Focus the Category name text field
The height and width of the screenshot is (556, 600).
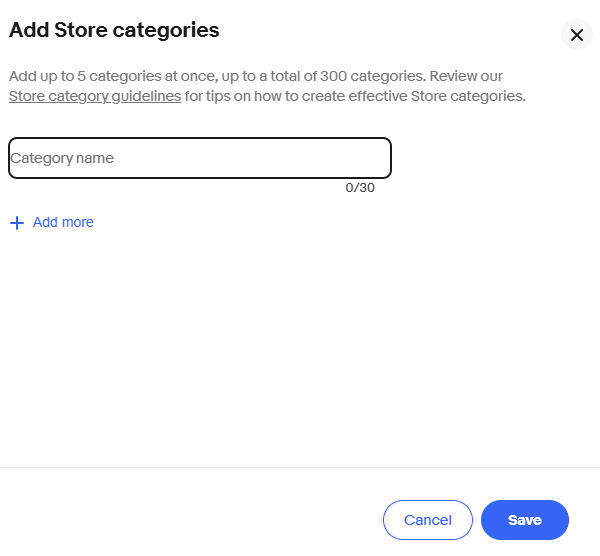[x=199, y=158]
